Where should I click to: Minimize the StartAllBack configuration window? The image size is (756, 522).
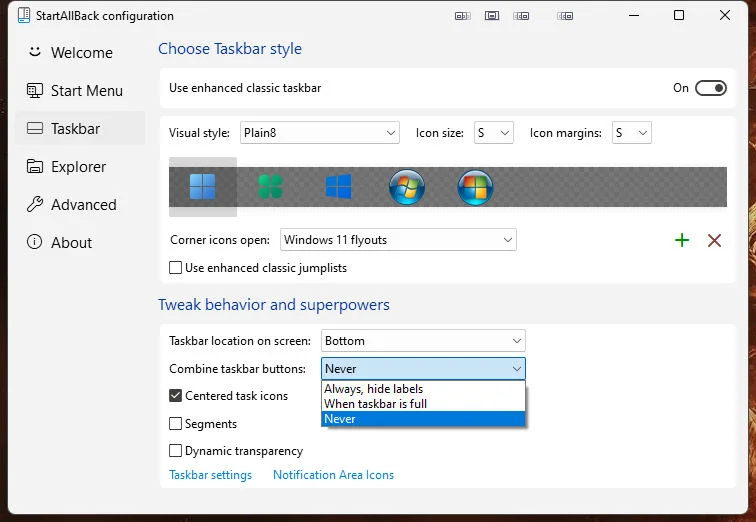[x=634, y=15]
